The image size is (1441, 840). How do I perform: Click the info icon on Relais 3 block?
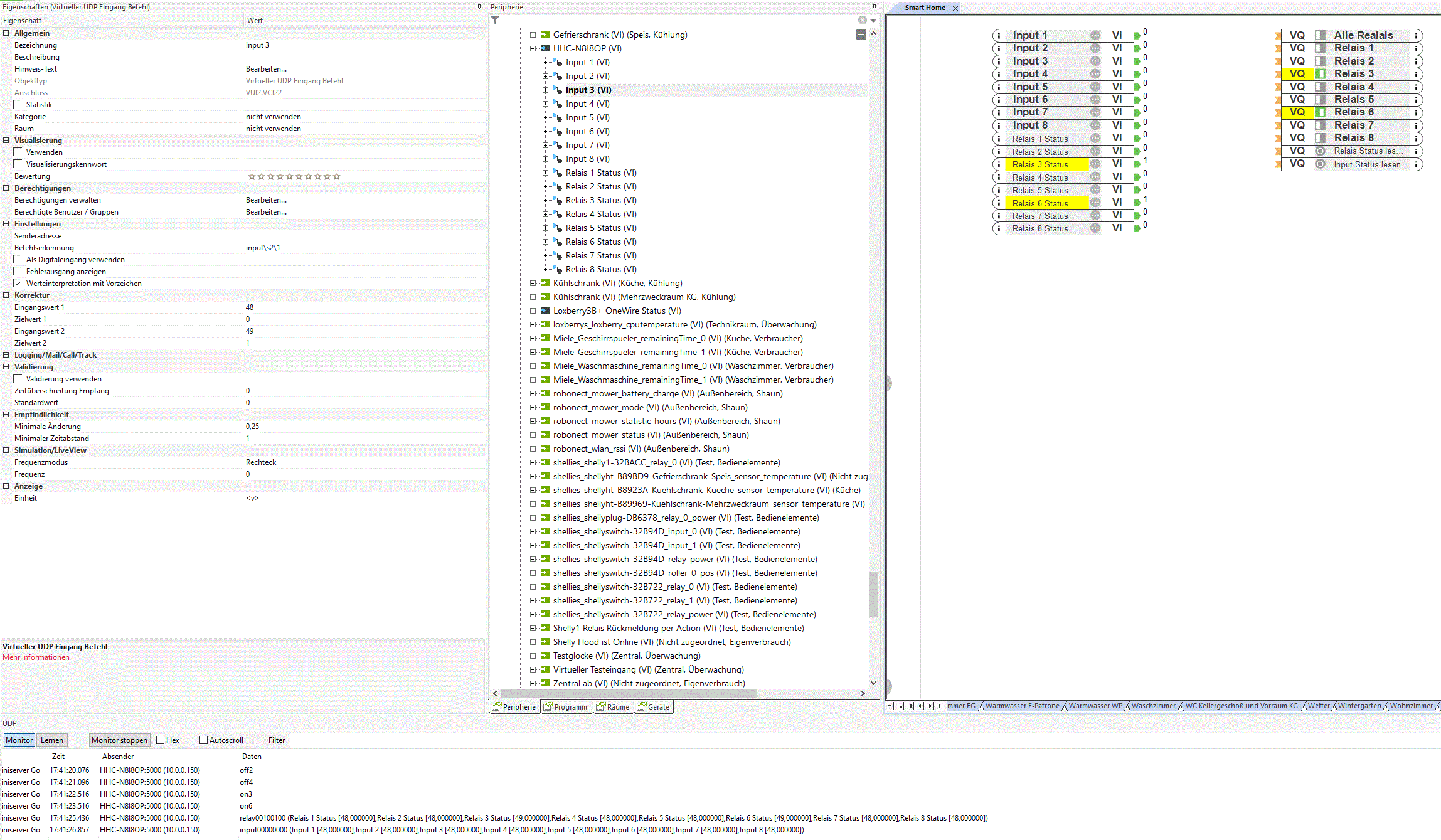[1416, 74]
